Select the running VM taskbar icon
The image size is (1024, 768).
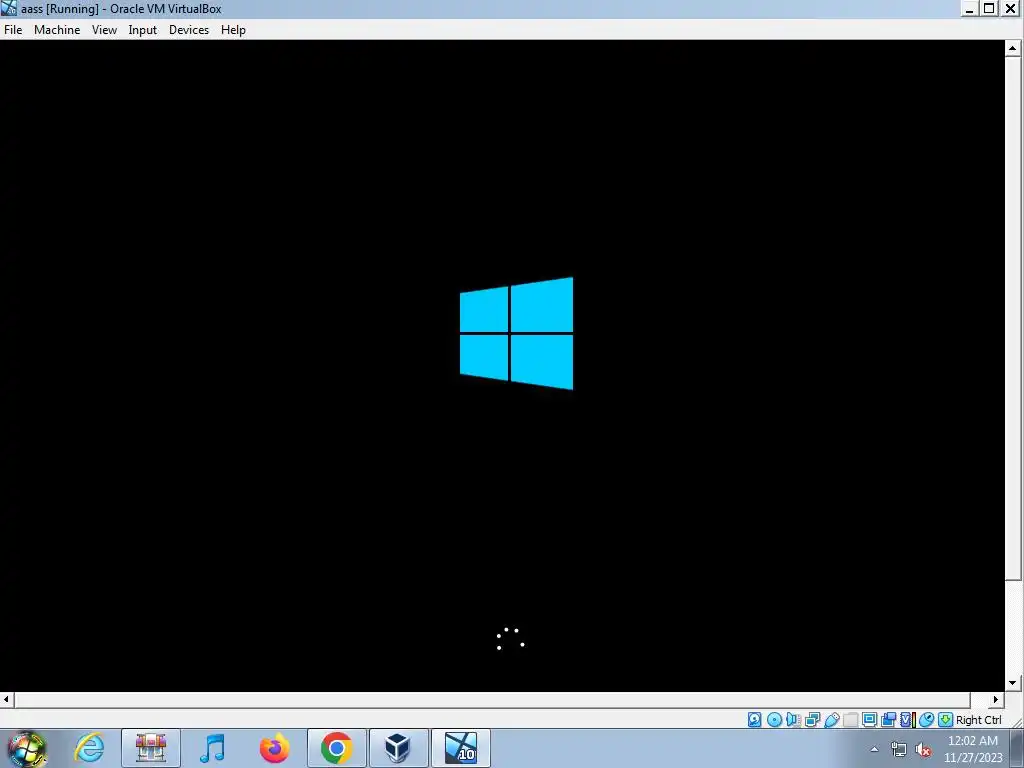coord(460,748)
